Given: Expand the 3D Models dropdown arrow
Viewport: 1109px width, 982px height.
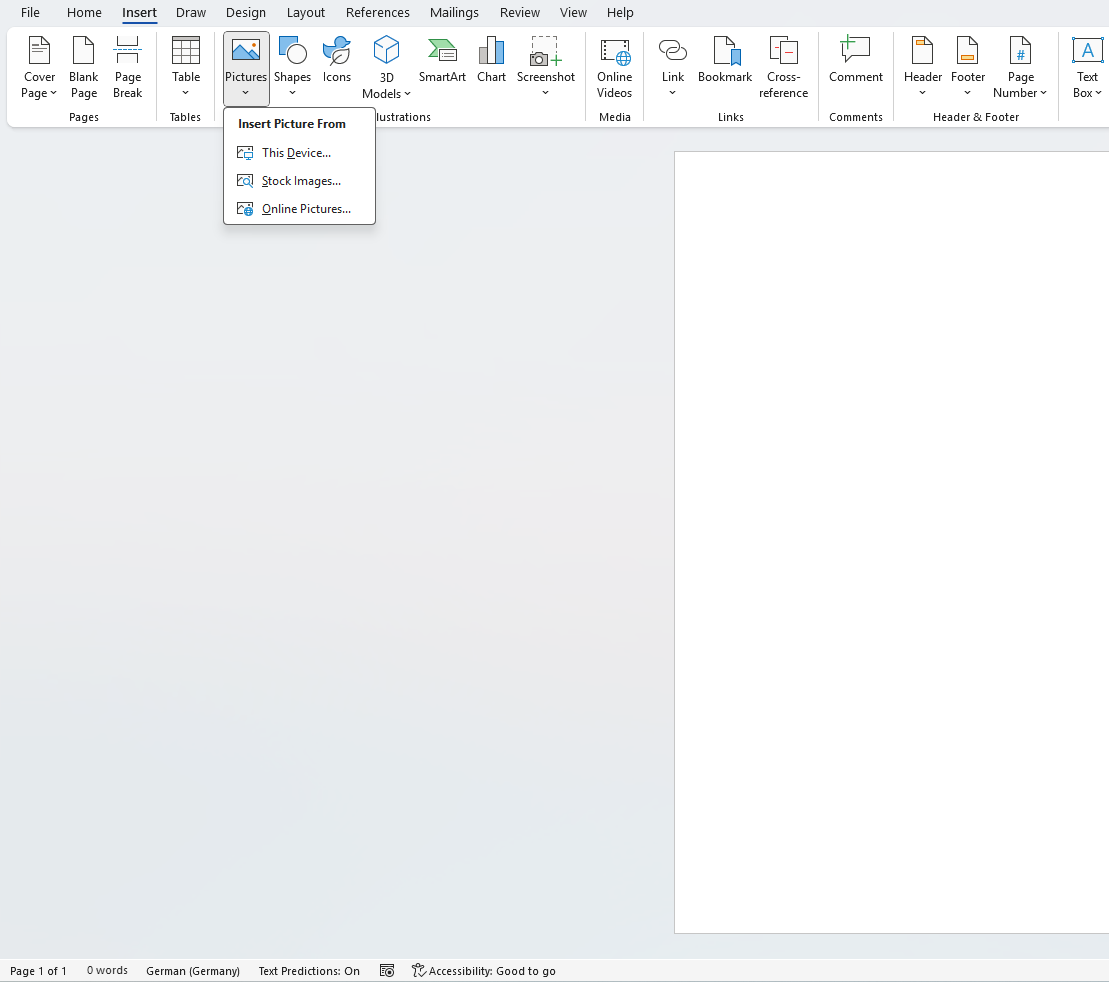Looking at the screenshot, I should tap(407, 94).
